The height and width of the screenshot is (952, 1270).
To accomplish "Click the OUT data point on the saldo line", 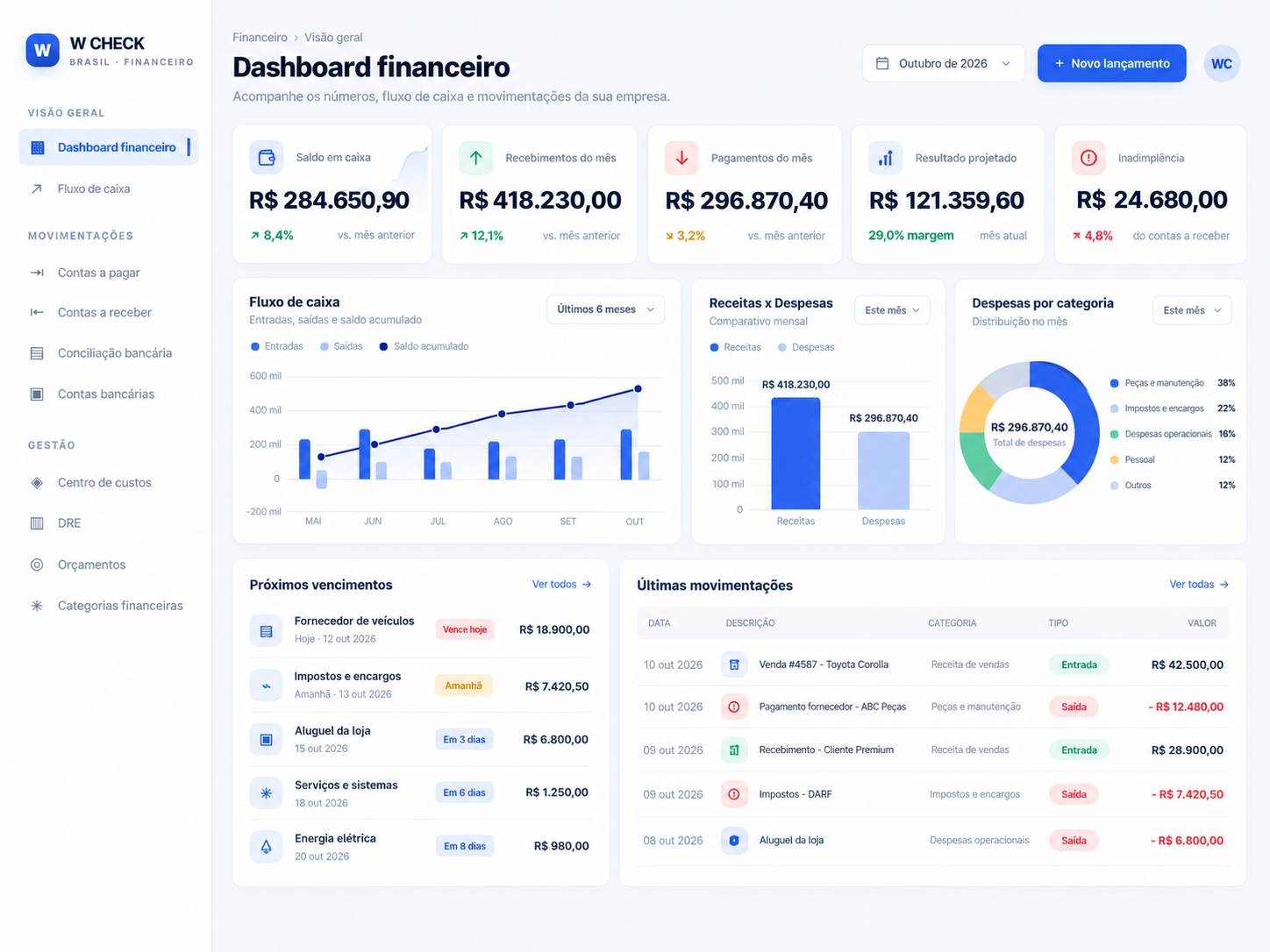I will click(x=638, y=388).
